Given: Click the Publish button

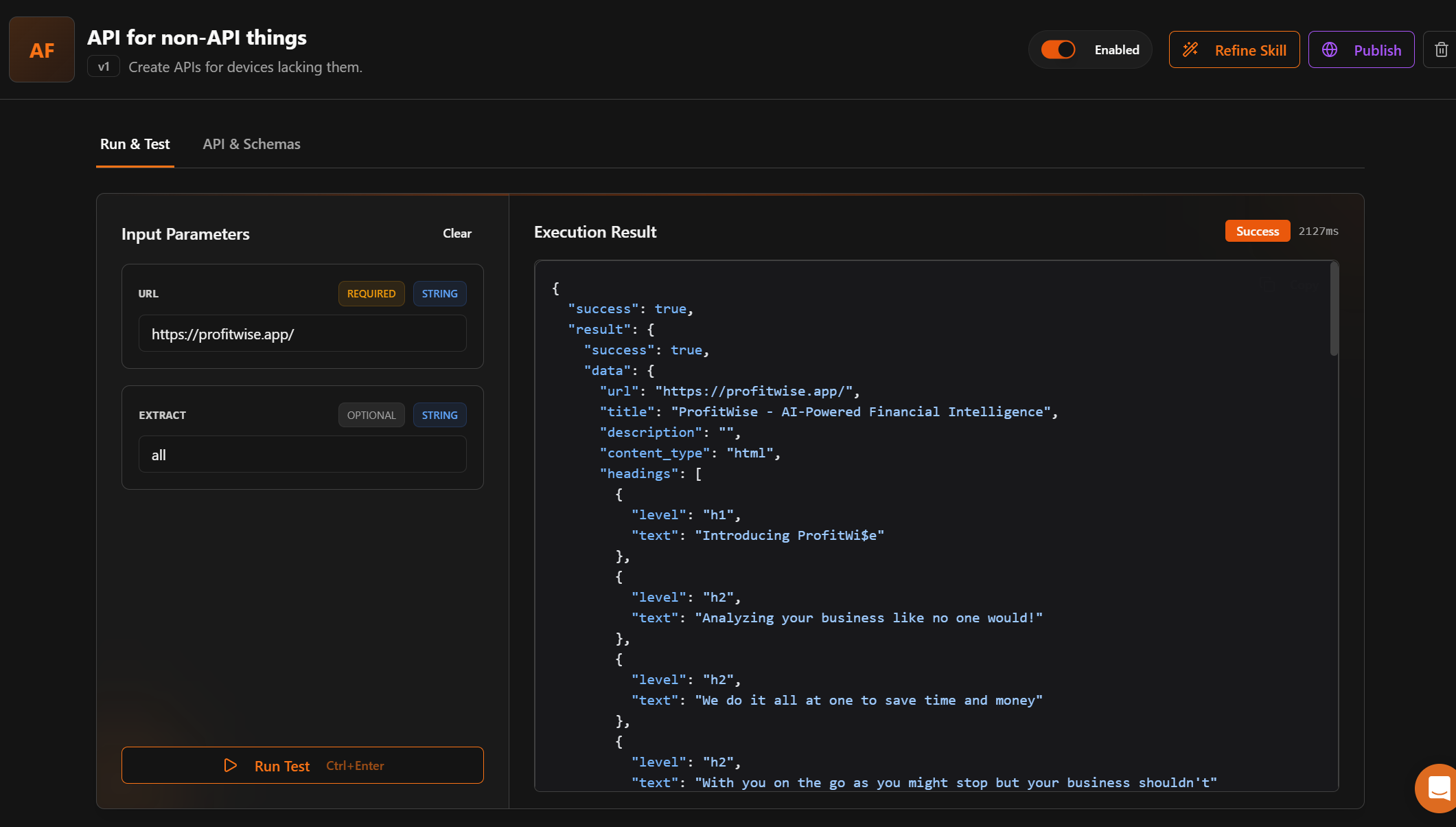Looking at the screenshot, I should 1361,49.
